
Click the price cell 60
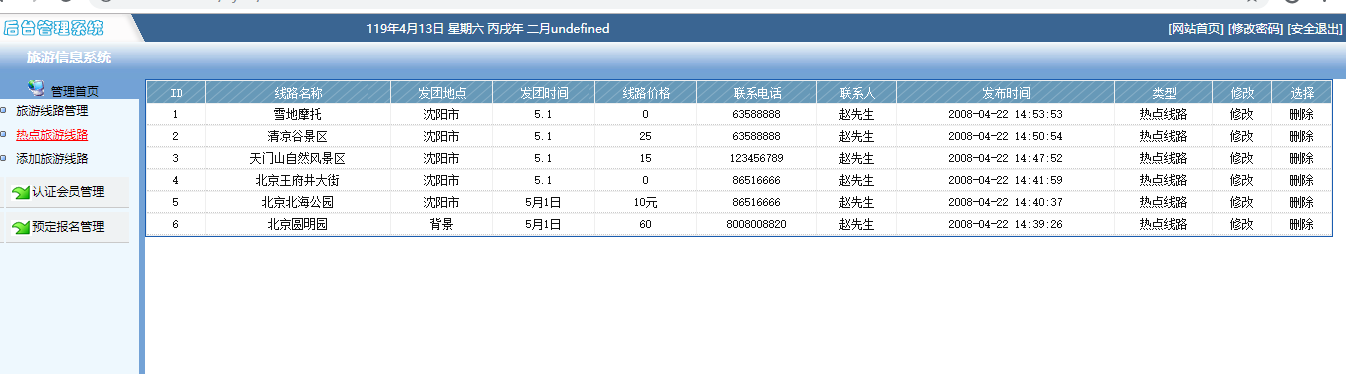point(645,224)
